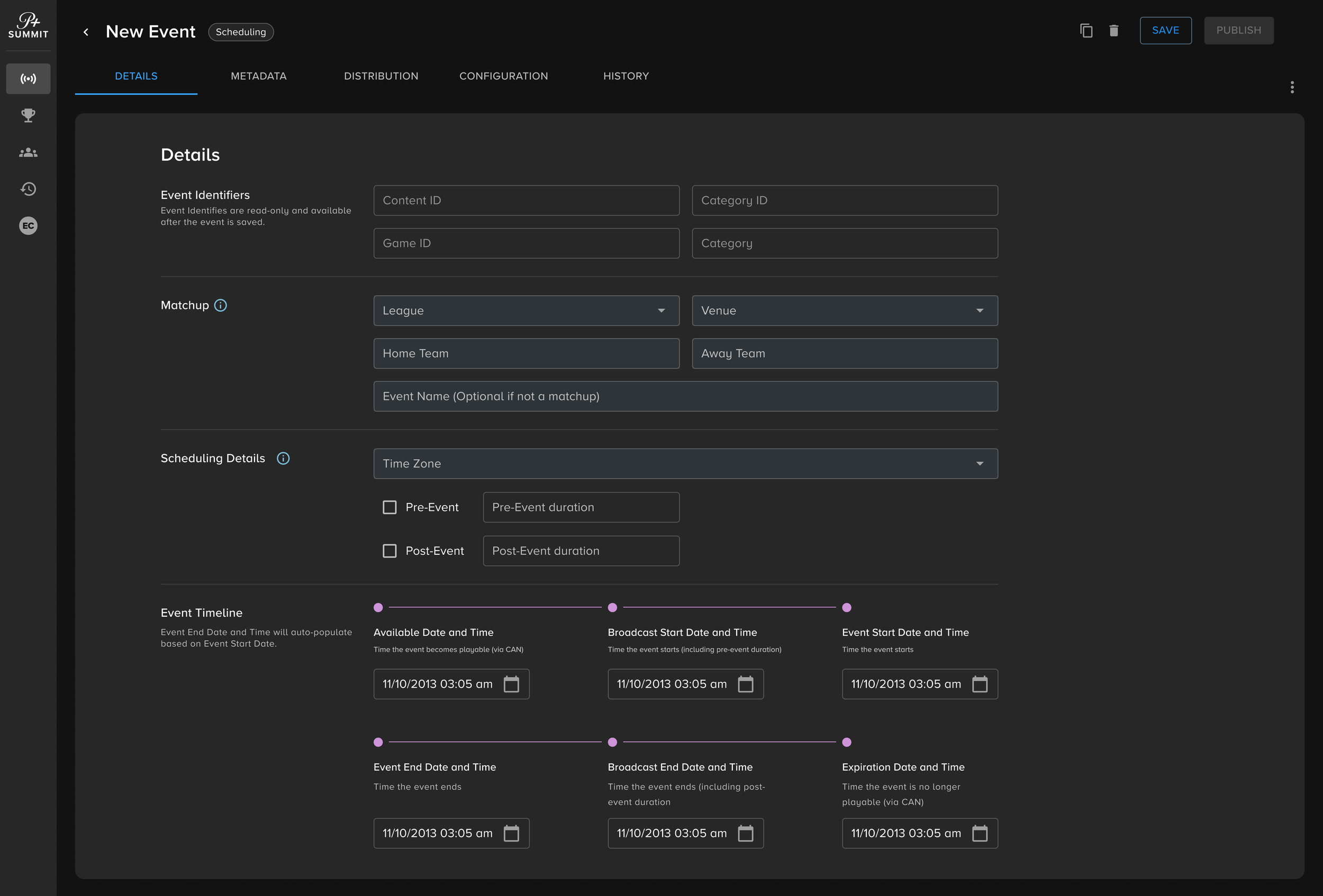Image resolution: width=1323 pixels, height=896 pixels.
Task: Switch to the Distribution tab
Action: 381,76
